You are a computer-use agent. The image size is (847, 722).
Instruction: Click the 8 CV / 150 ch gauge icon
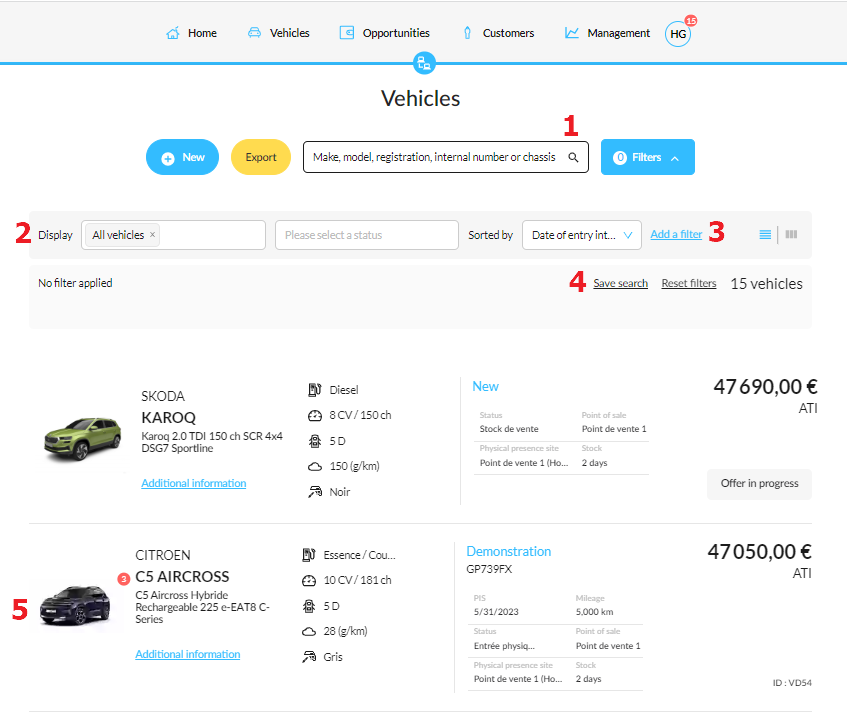[x=314, y=415]
